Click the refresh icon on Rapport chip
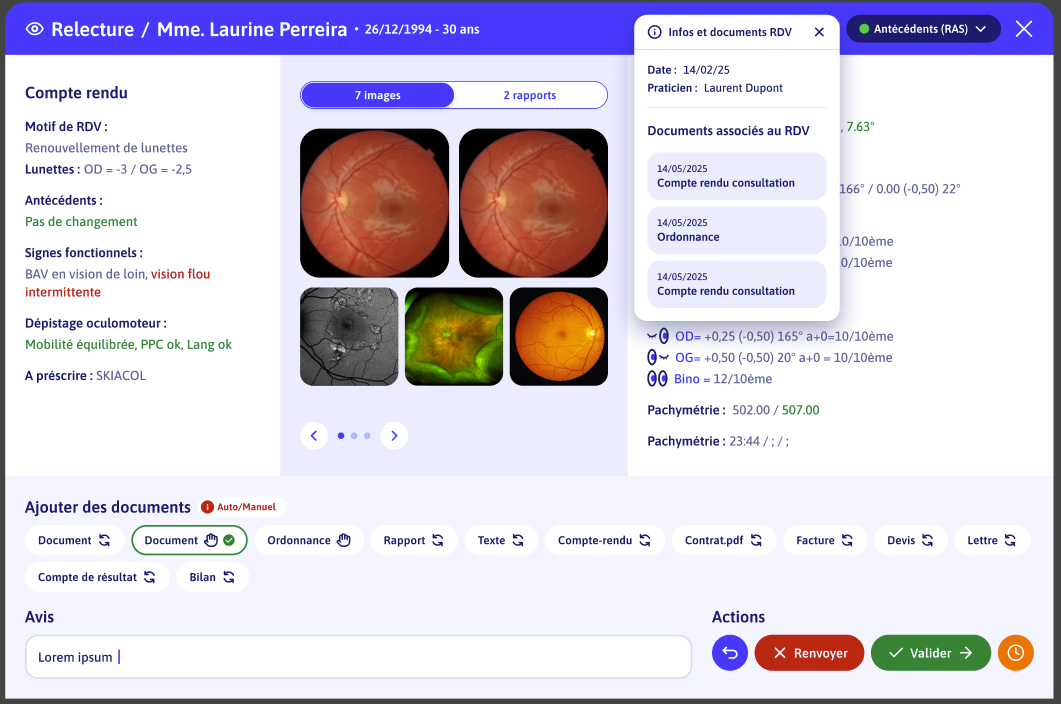The height and width of the screenshot is (704, 1061). point(436,540)
